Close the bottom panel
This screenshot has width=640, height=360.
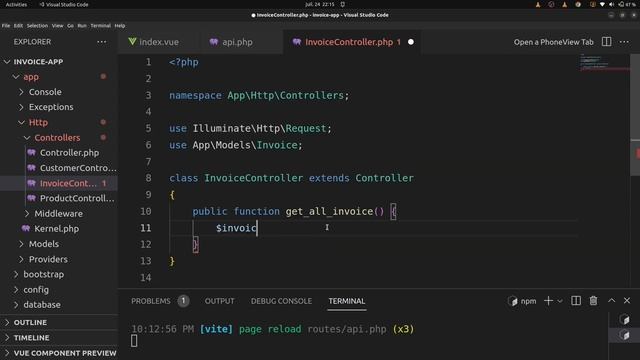coord(627,301)
